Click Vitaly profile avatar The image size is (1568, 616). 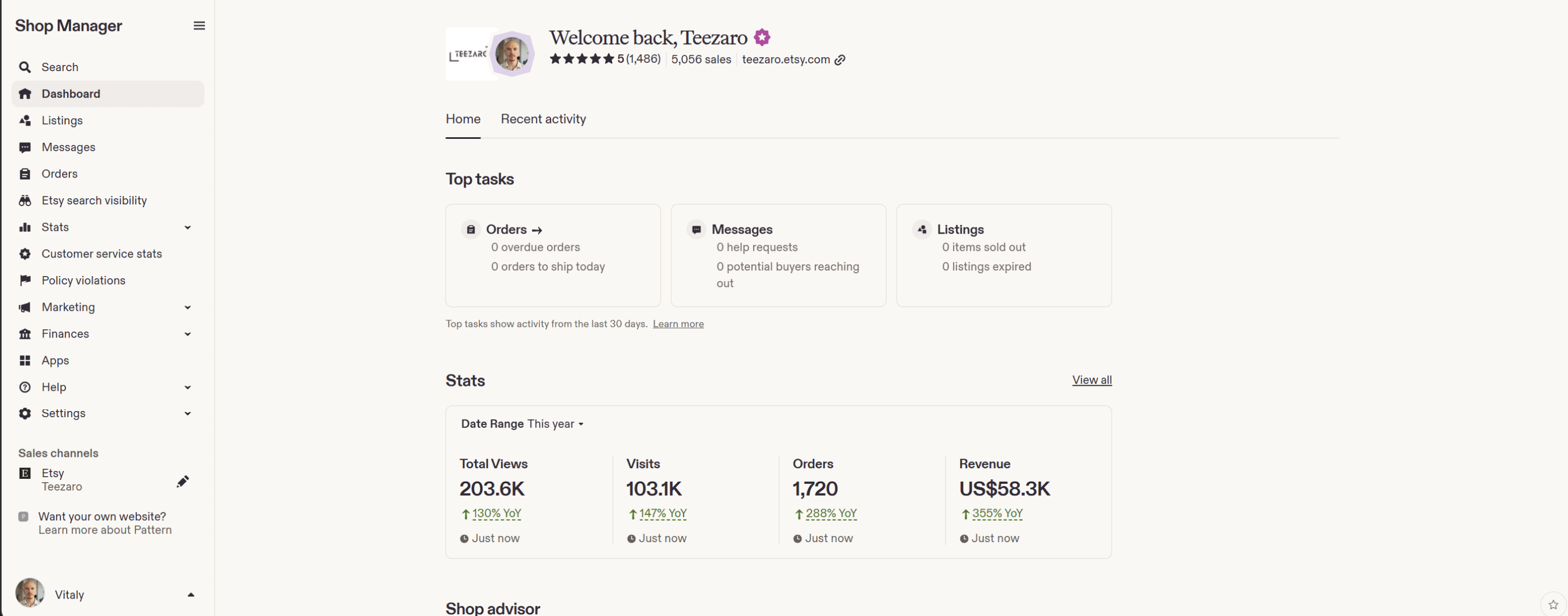30,593
